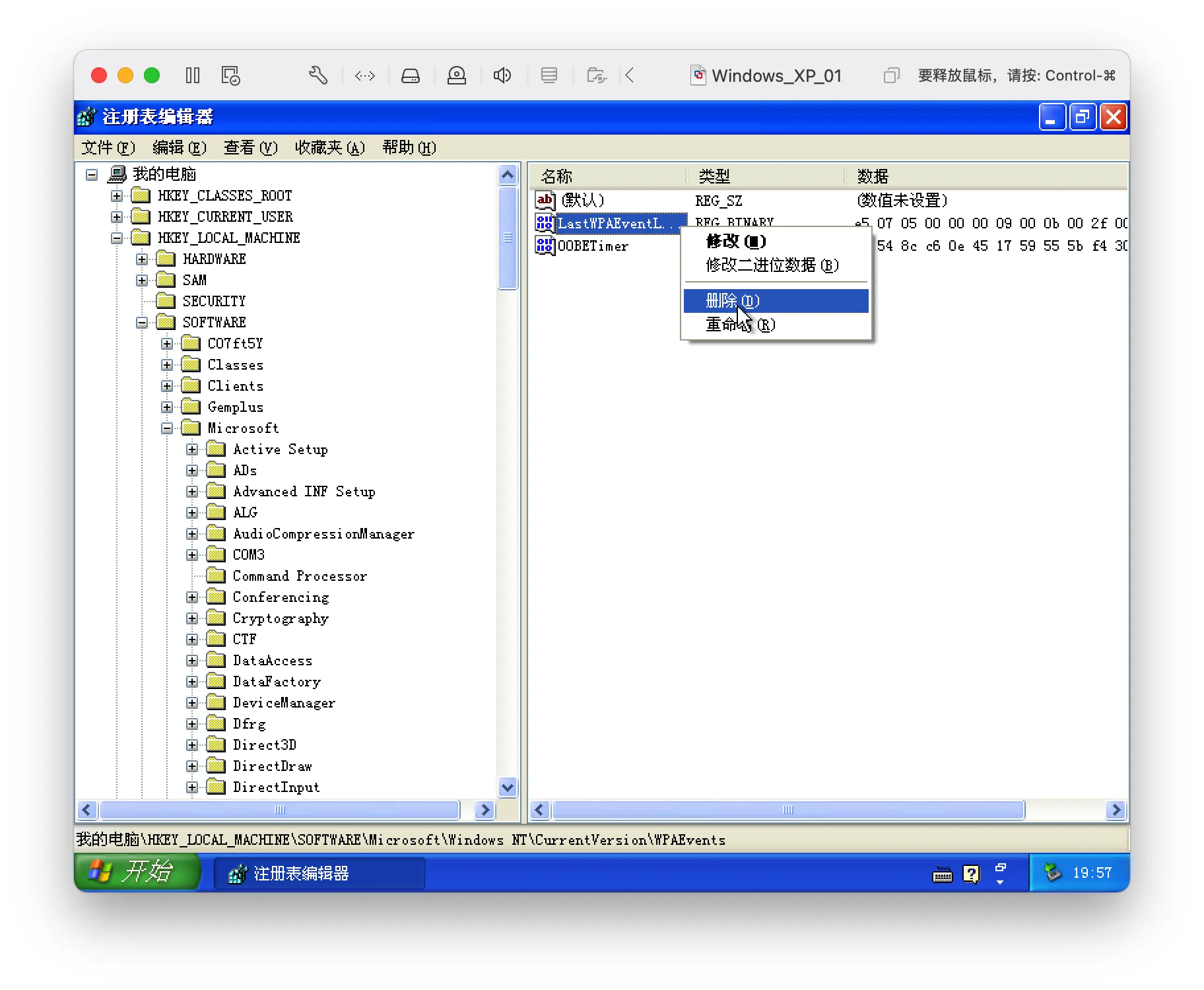Collapse the My Computer root node
This screenshot has height=990, width=1204.
click(92, 175)
